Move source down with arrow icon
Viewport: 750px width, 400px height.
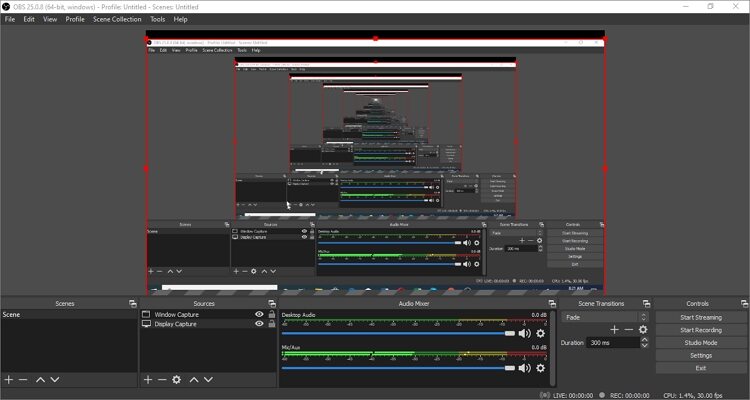point(209,379)
